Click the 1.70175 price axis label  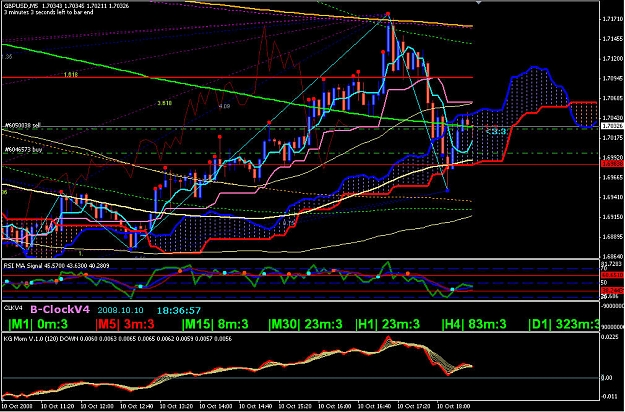(613, 138)
